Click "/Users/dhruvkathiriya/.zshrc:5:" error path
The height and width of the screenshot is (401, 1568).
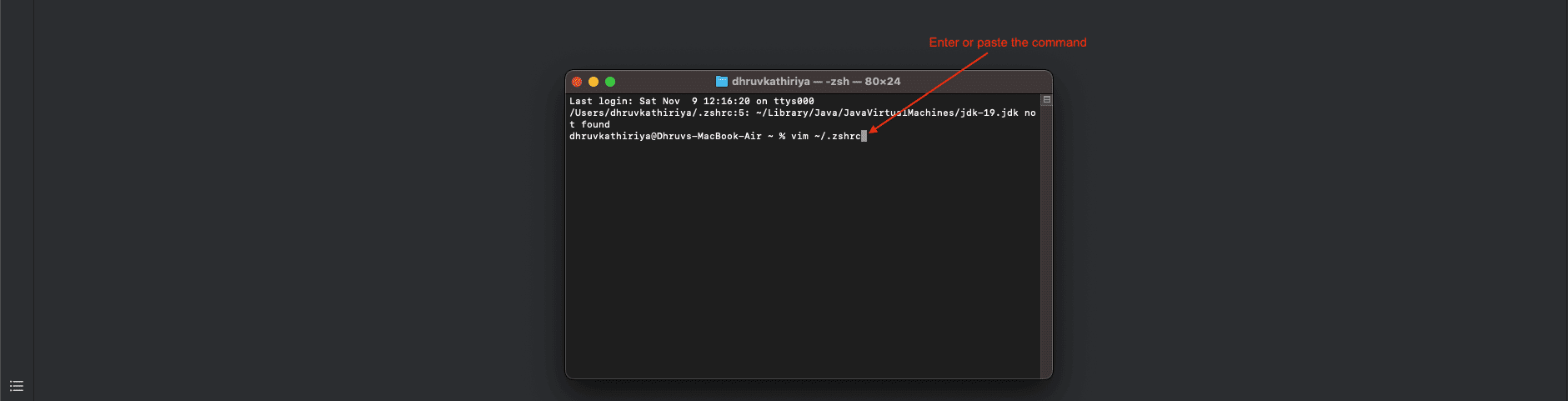pos(659,113)
